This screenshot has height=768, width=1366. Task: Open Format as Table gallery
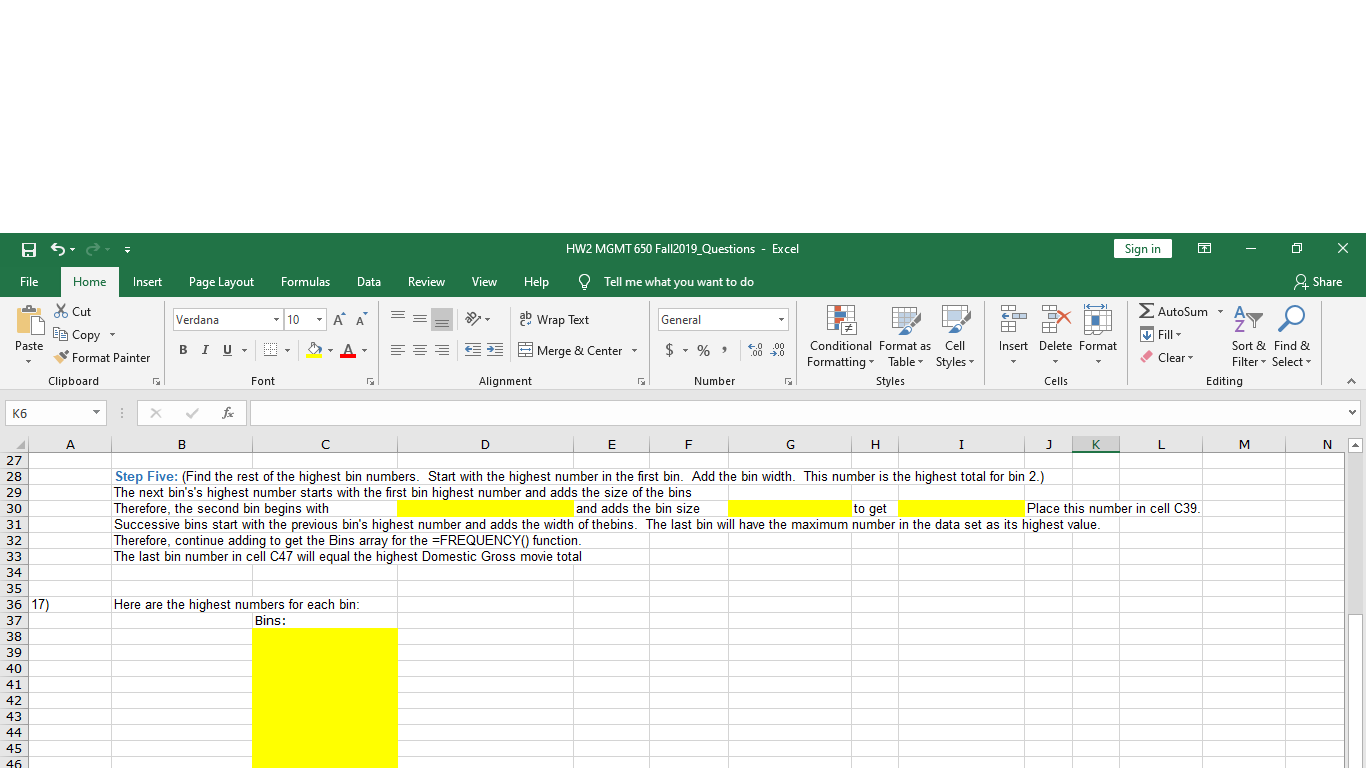[x=904, y=320]
